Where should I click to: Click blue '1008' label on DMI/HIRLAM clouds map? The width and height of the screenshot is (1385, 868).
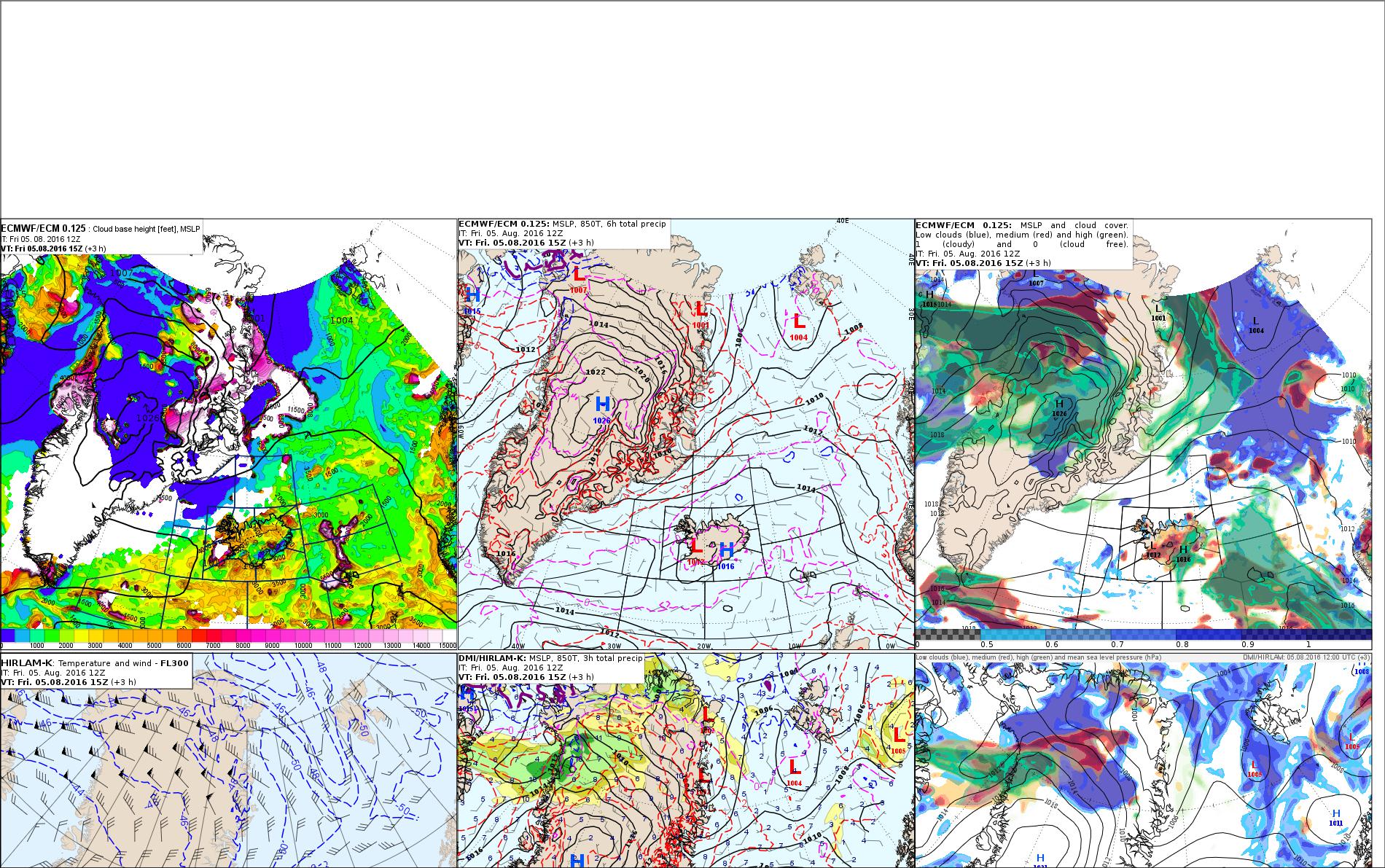[x=1362, y=671]
